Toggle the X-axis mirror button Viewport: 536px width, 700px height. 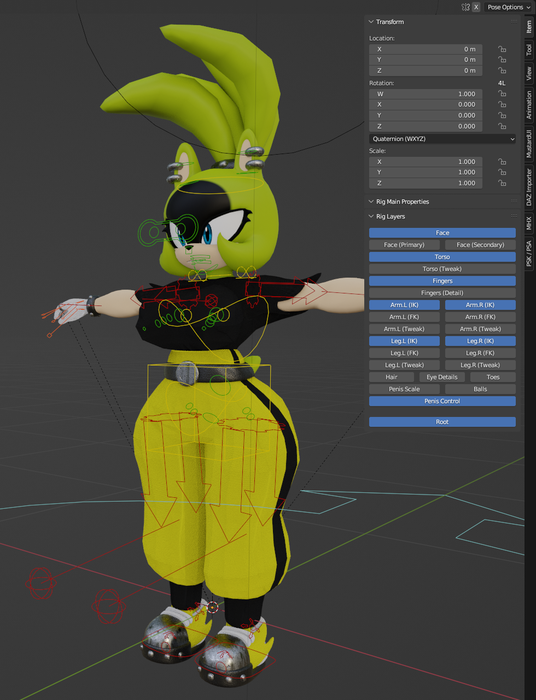click(x=476, y=7)
